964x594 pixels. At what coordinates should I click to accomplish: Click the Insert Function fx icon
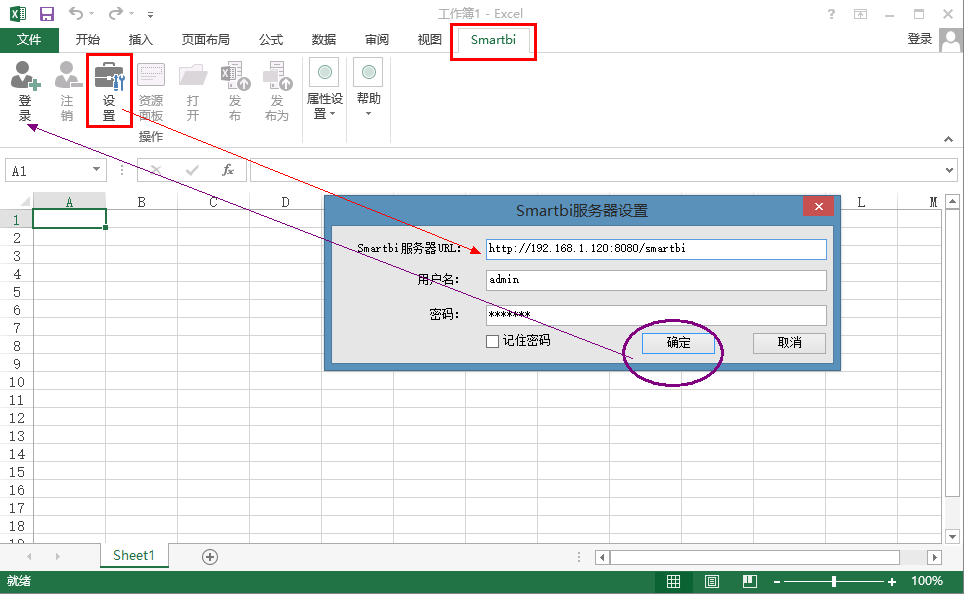pos(228,170)
